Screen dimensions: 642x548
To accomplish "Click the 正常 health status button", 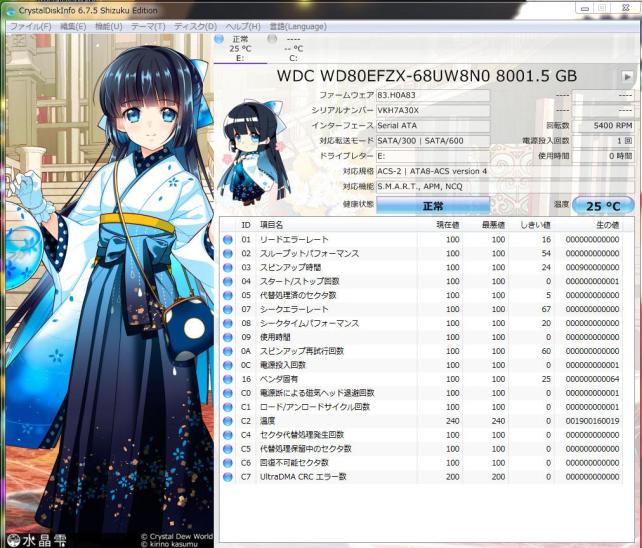I will pyautogui.click(x=433, y=206).
